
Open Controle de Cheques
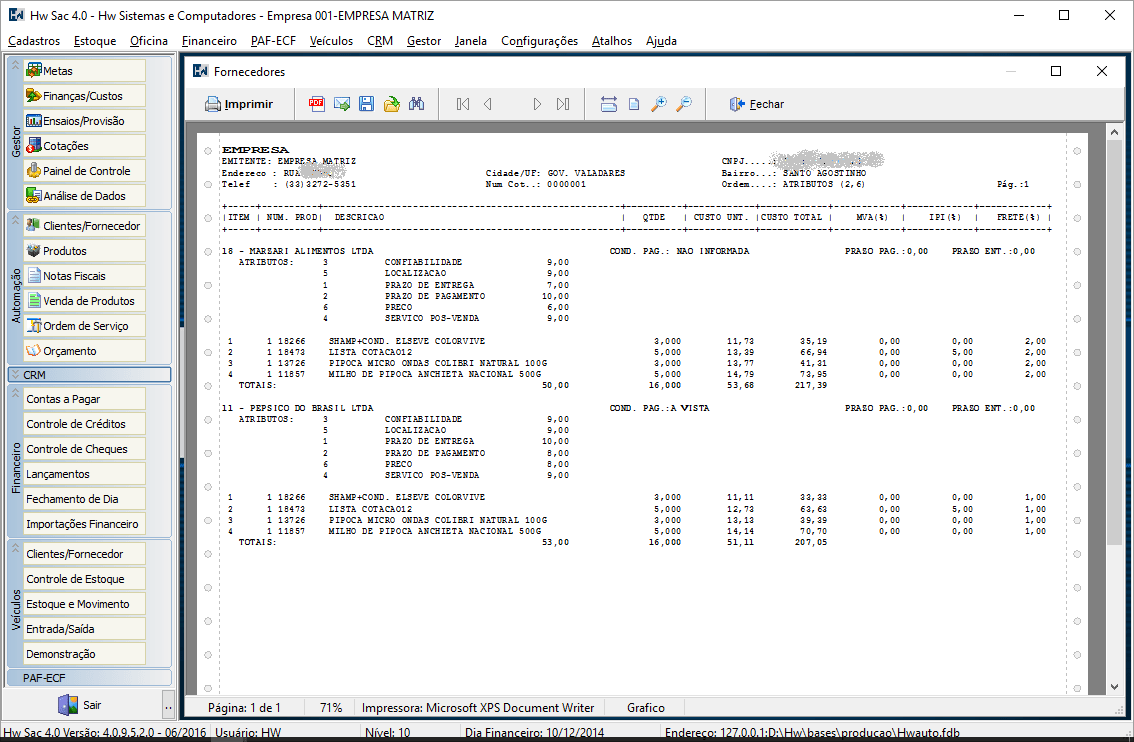click(85, 449)
